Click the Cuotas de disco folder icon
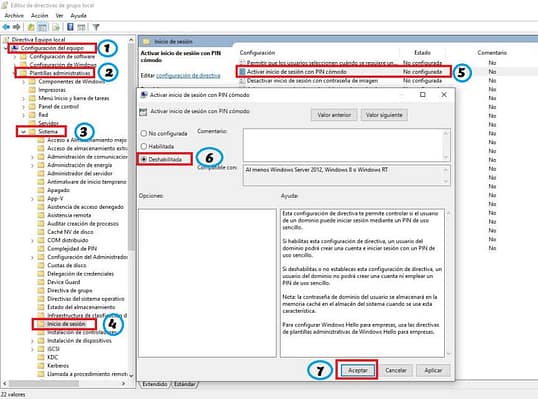The height and width of the screenshot is (399, 538). coord(41,265)
